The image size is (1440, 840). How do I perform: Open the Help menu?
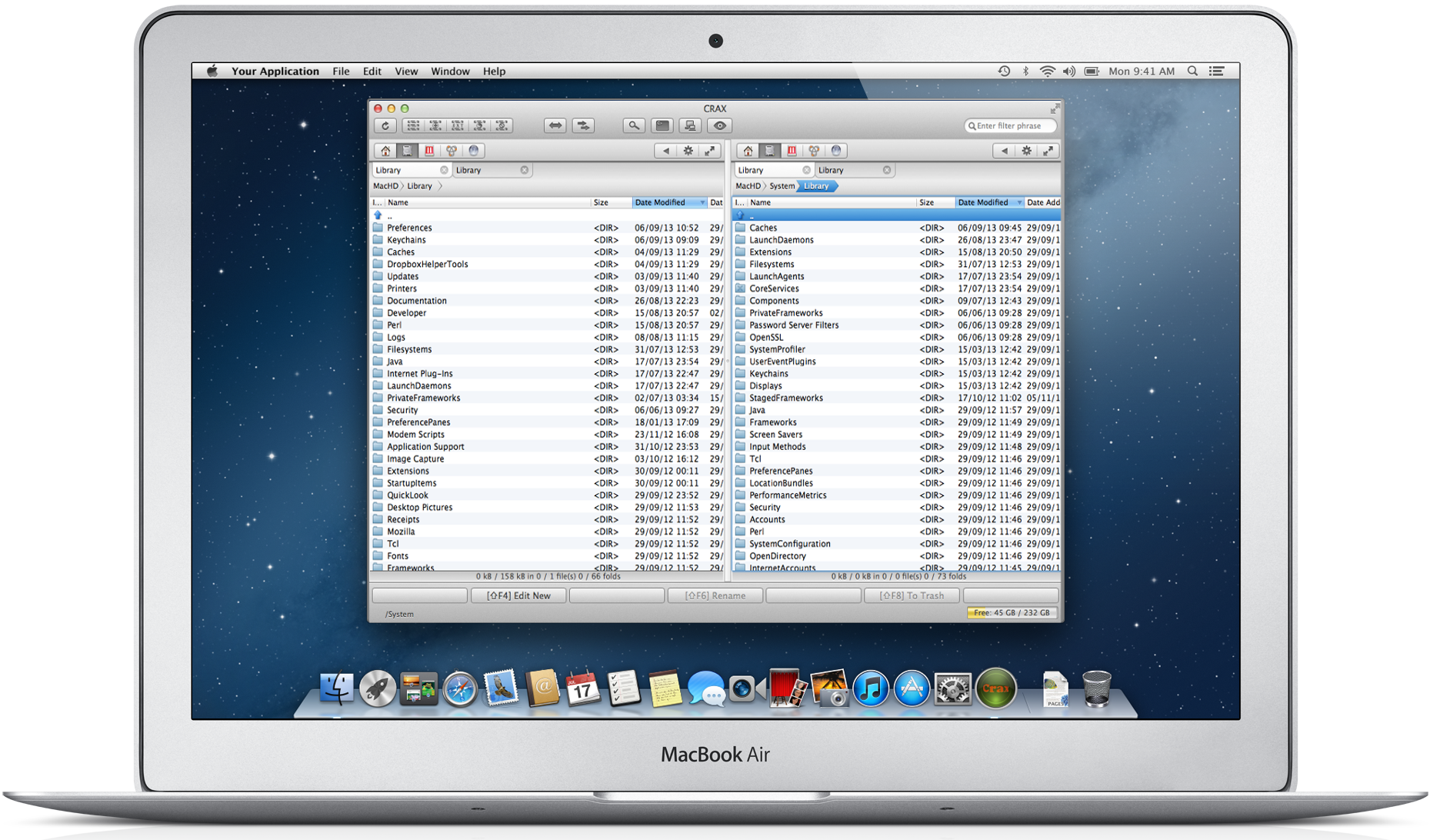pyautogui.click(x=494, y=72)
